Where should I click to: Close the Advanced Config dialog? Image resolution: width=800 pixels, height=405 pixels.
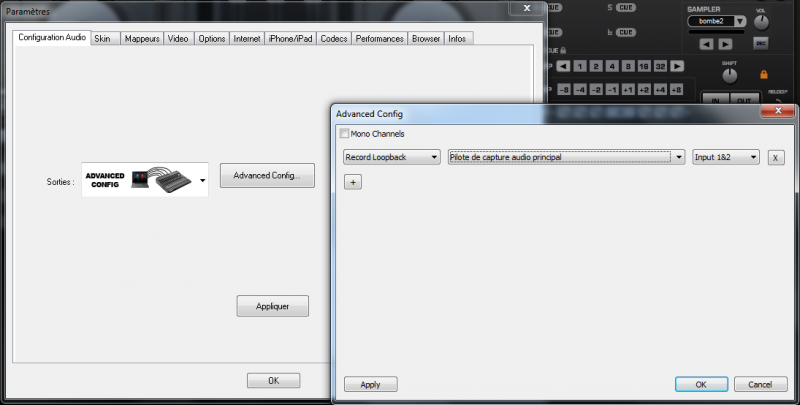778,111
